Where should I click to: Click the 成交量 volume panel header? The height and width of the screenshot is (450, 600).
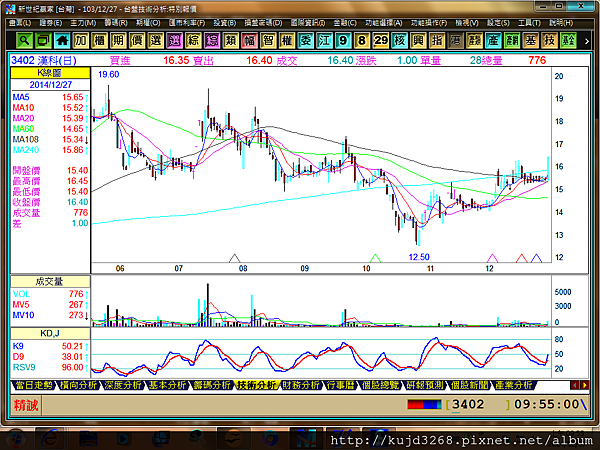point(51,282)
